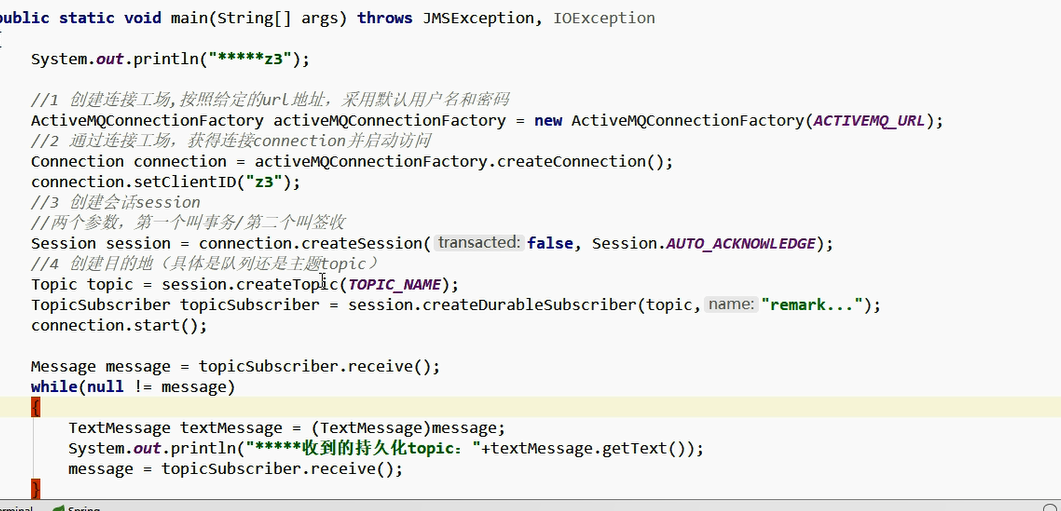Click the comment line starting with //1

pos(270,100)
